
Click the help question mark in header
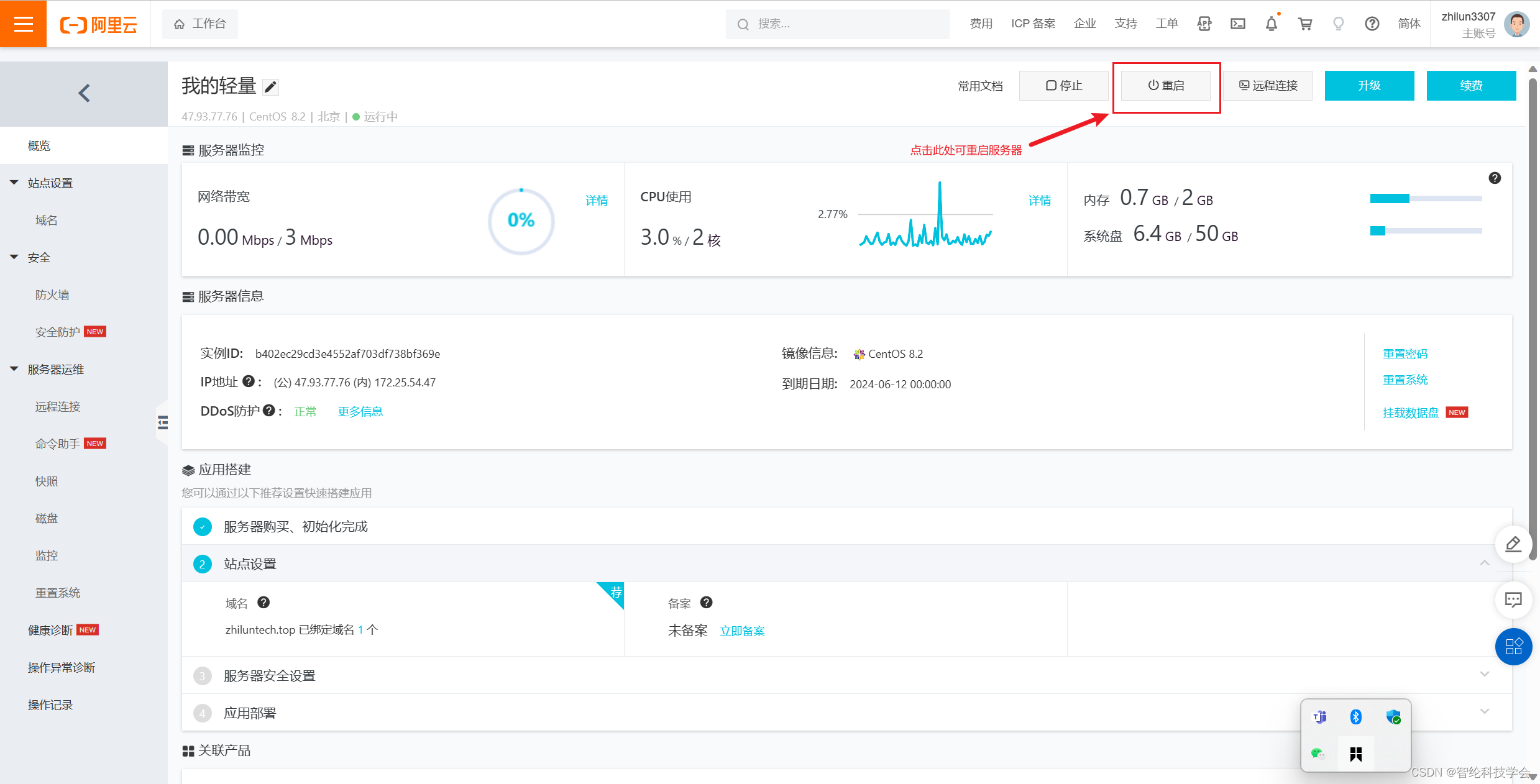click(x=1372, y=24)
